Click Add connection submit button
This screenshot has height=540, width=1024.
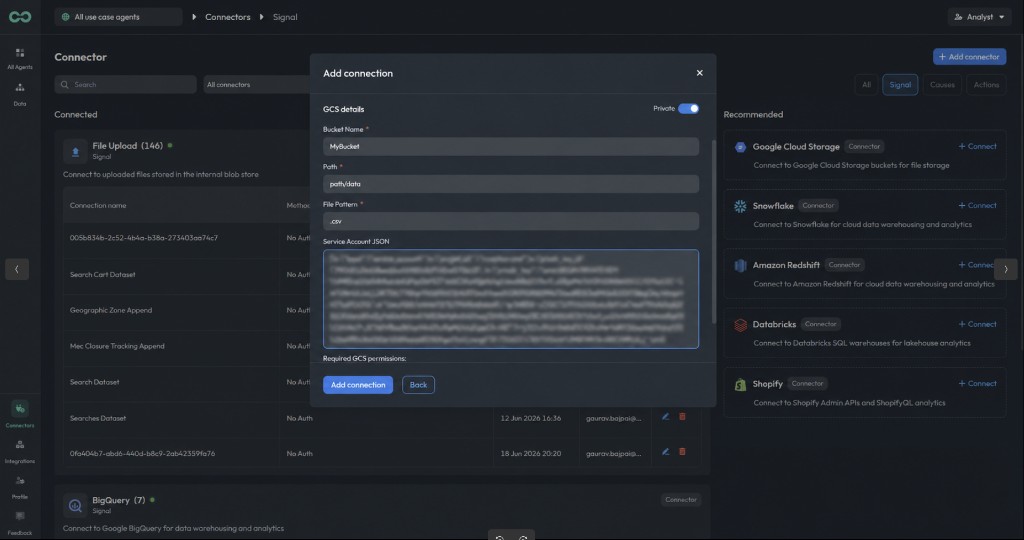click(x=358, y=385)
